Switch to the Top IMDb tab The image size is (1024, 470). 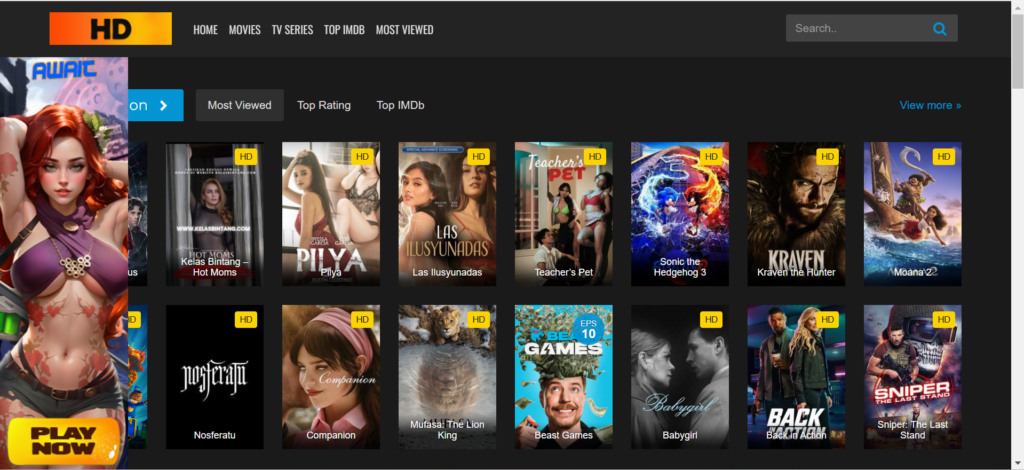click(x=400, y=105)
